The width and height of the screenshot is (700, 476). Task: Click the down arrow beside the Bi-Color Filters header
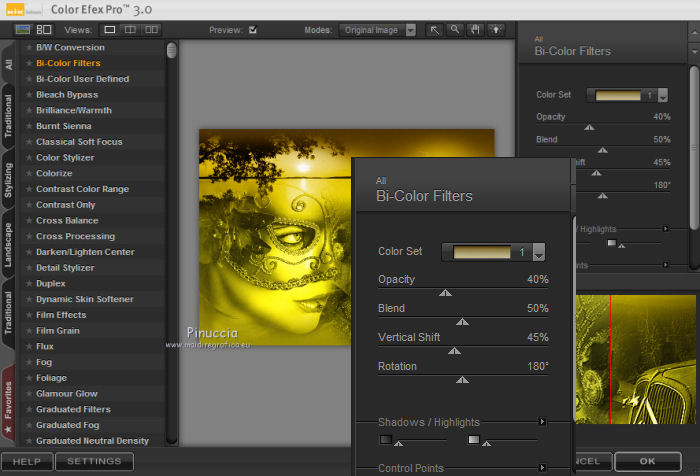(x=694, y=52)
